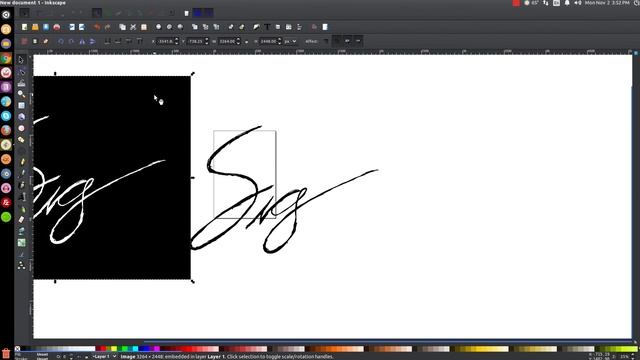Flip the selected object vertically
The width and height of the screenshot is (640, 360).
93,41
